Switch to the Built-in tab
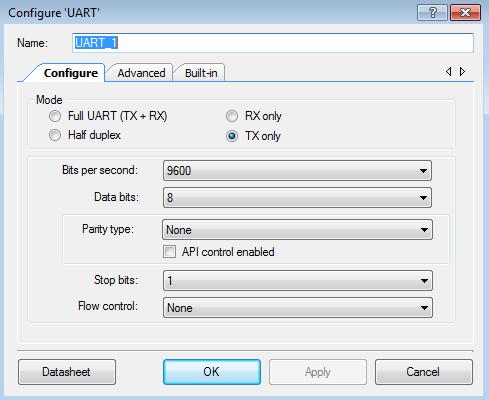This screenshot has width=489, height=400. tap(201, 73)
